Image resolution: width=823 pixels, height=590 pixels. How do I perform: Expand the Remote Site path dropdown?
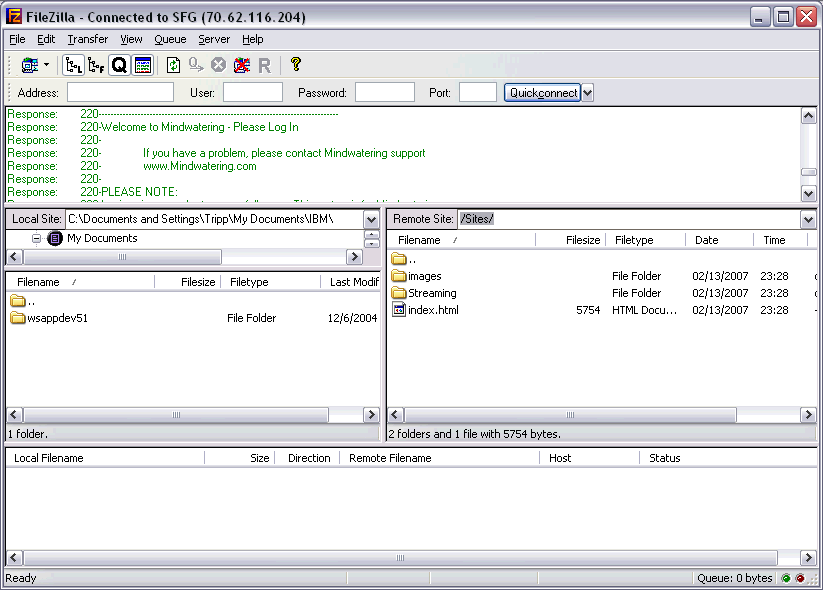808,219
